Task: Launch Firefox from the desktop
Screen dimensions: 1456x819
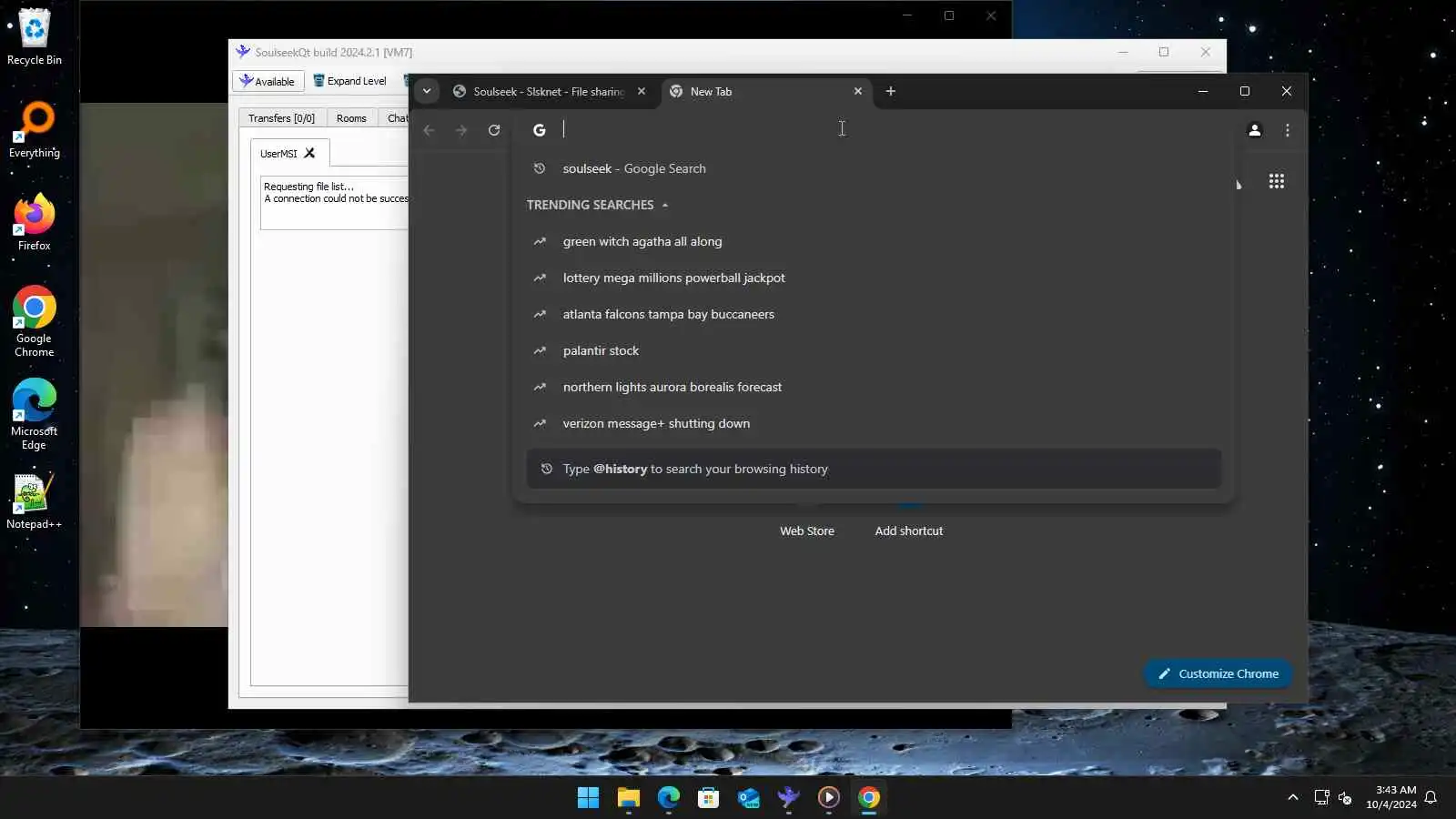Action: pos(34,222)
